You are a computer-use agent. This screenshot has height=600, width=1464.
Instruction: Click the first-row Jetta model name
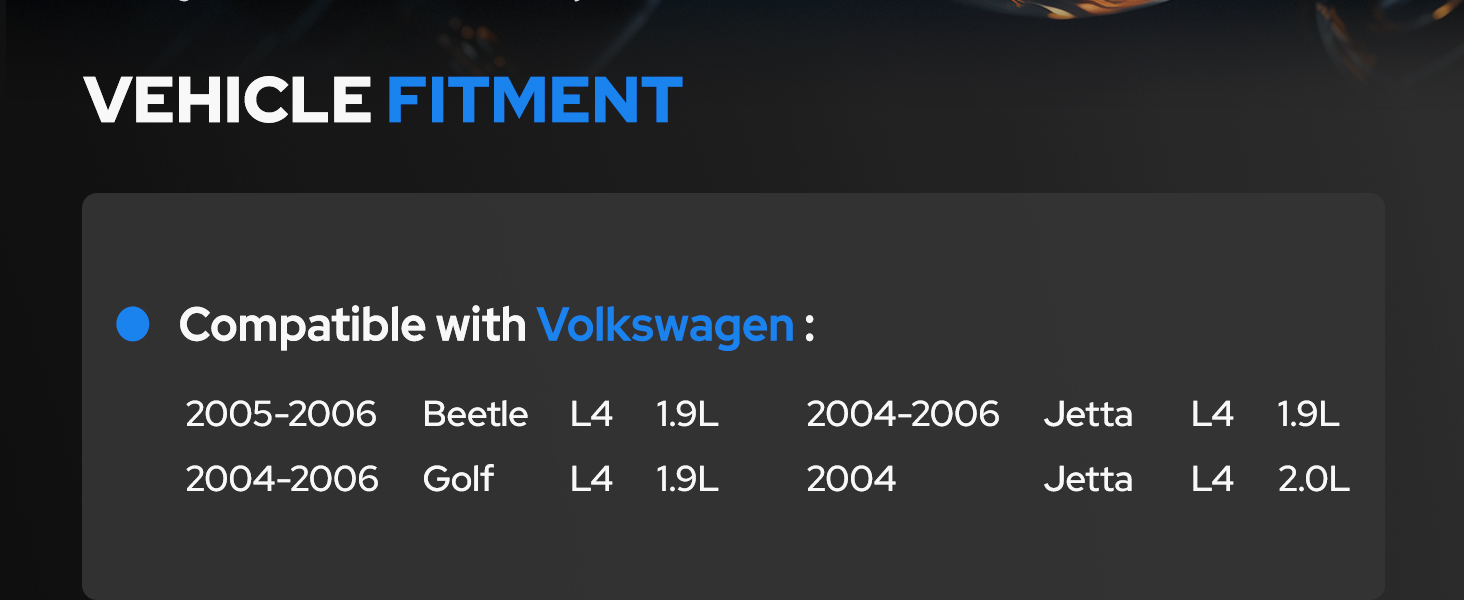click(x=1089, y=414)
